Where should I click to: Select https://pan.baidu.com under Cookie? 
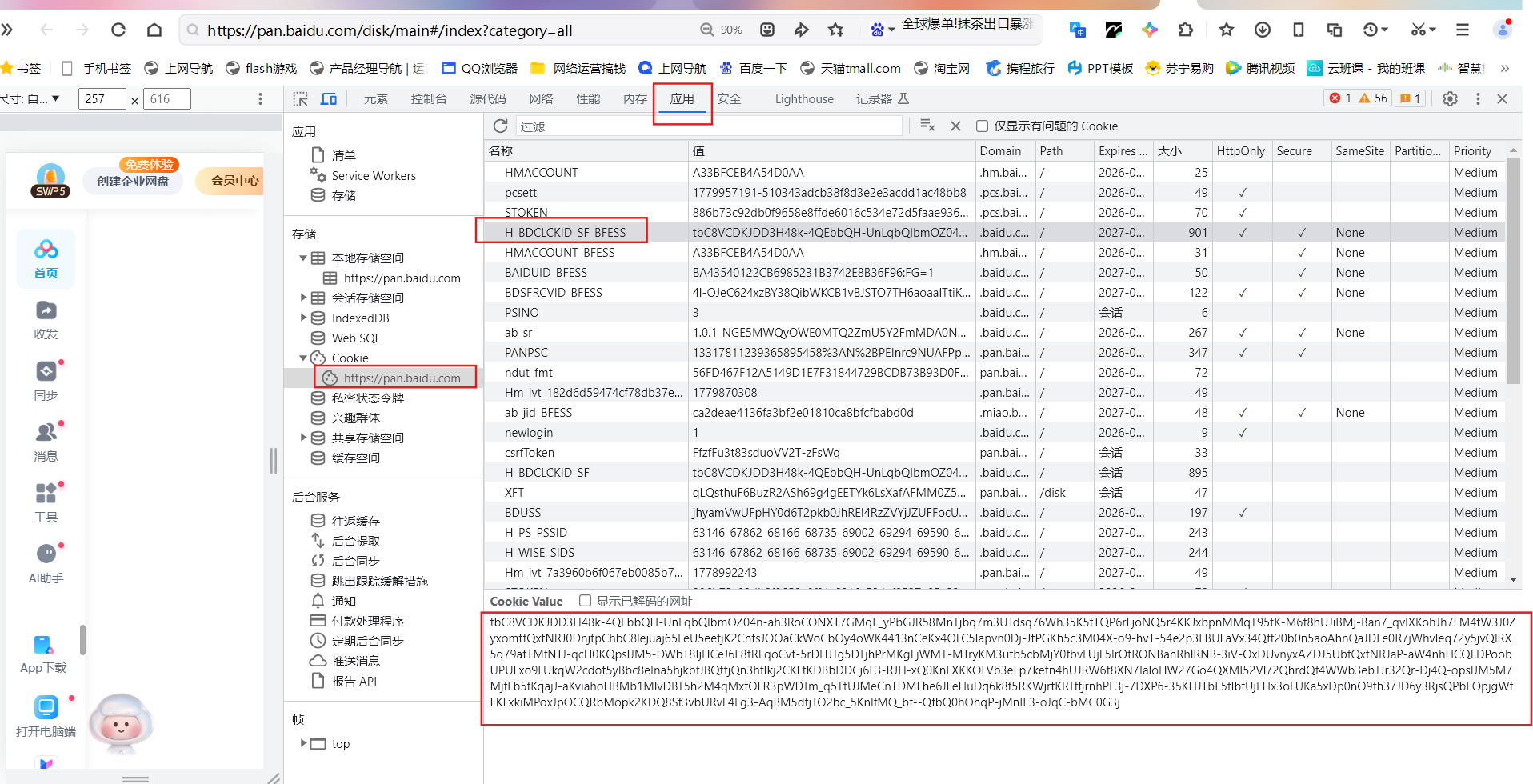point(402,378)
